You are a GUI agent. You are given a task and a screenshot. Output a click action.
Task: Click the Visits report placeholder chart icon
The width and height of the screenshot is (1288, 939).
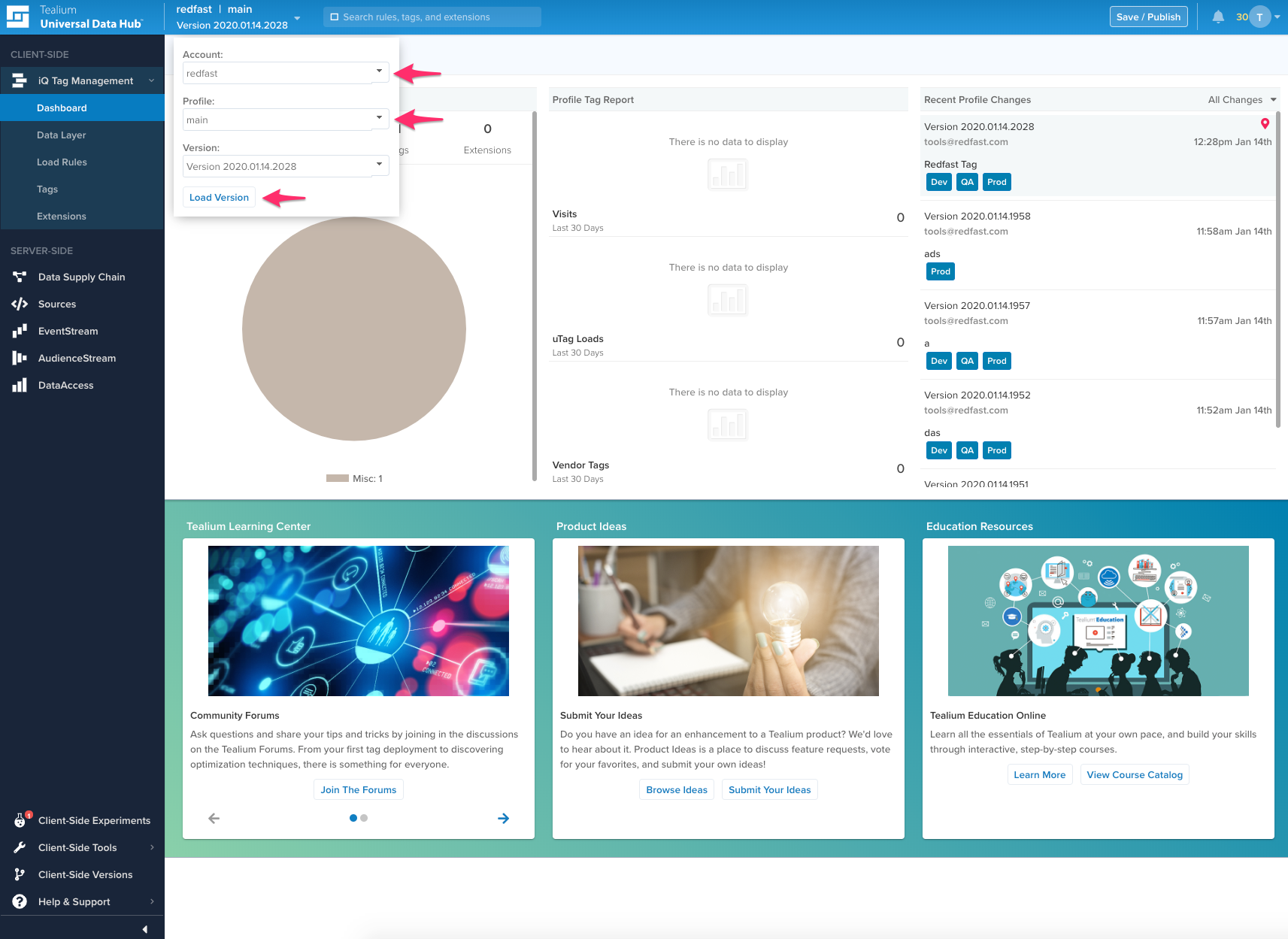coord(727,174)
